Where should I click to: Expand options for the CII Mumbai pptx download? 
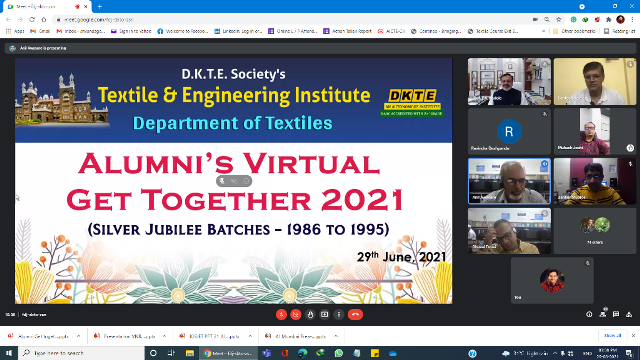click(x=336, y=336)
